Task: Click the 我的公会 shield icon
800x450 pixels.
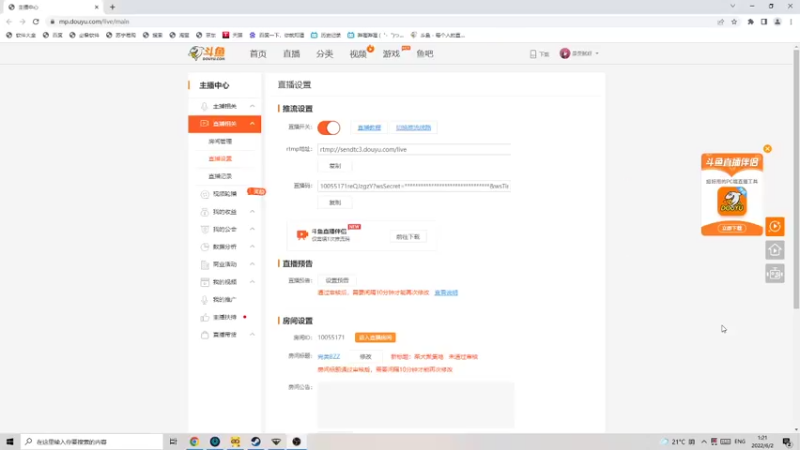Action: (205, 230)
